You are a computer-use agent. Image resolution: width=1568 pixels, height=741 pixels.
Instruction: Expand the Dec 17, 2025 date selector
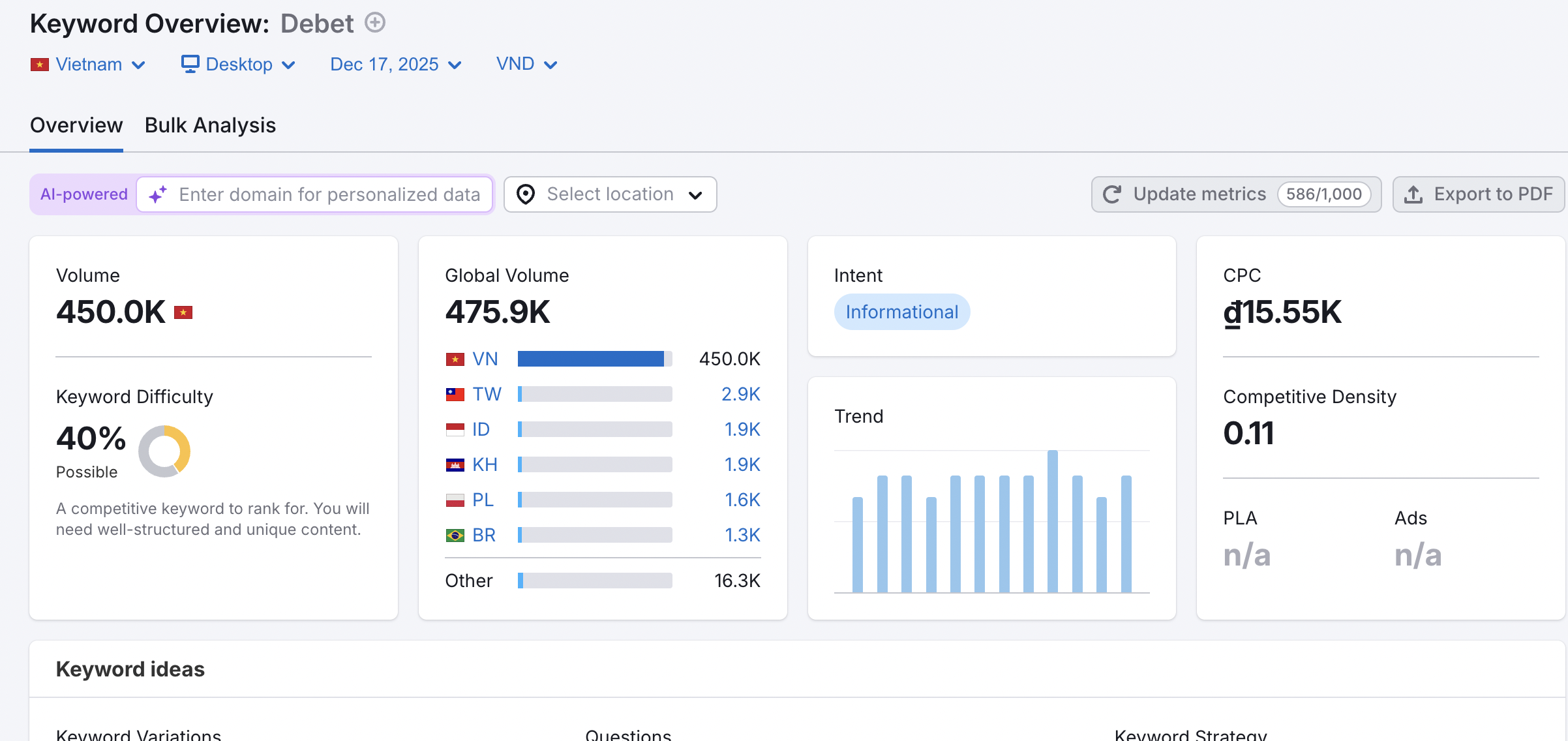[396, 65]
